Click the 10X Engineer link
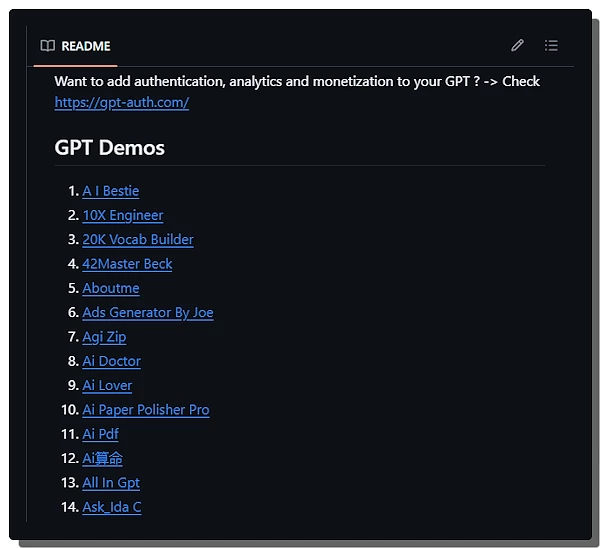The height and width of the screenshot is (548, 600). (x=122, y=215)
